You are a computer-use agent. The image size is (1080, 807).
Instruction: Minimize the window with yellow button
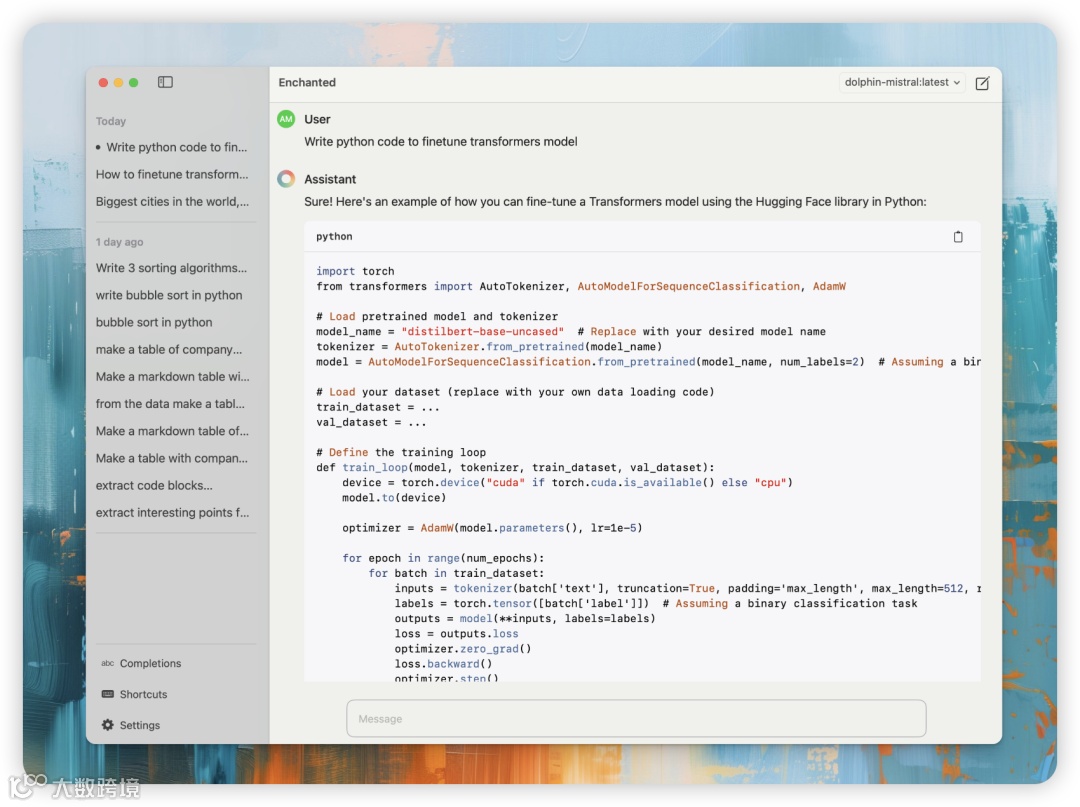point(118,83)
